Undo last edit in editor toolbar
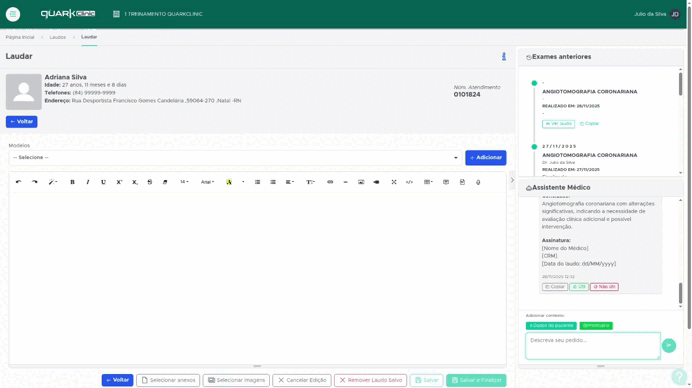Screen dimensions: 692x388 click(x=19, y=182)
